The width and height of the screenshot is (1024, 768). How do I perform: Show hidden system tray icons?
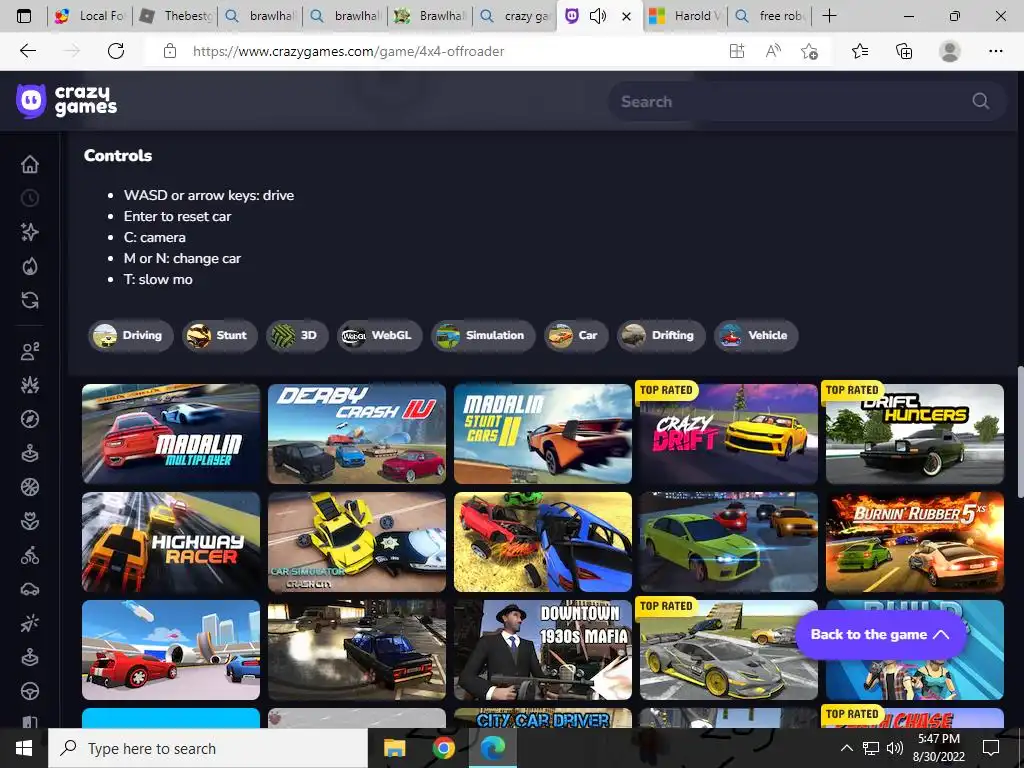click(846, 748)
